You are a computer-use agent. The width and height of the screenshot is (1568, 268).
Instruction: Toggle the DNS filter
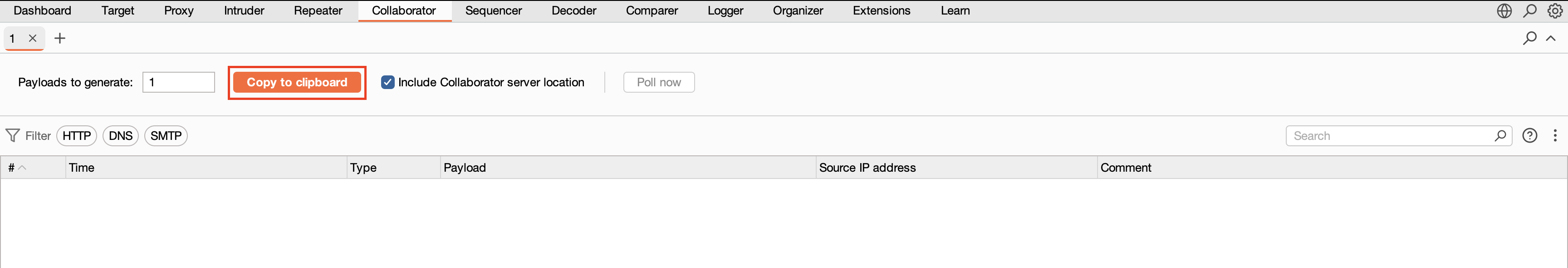121,135
